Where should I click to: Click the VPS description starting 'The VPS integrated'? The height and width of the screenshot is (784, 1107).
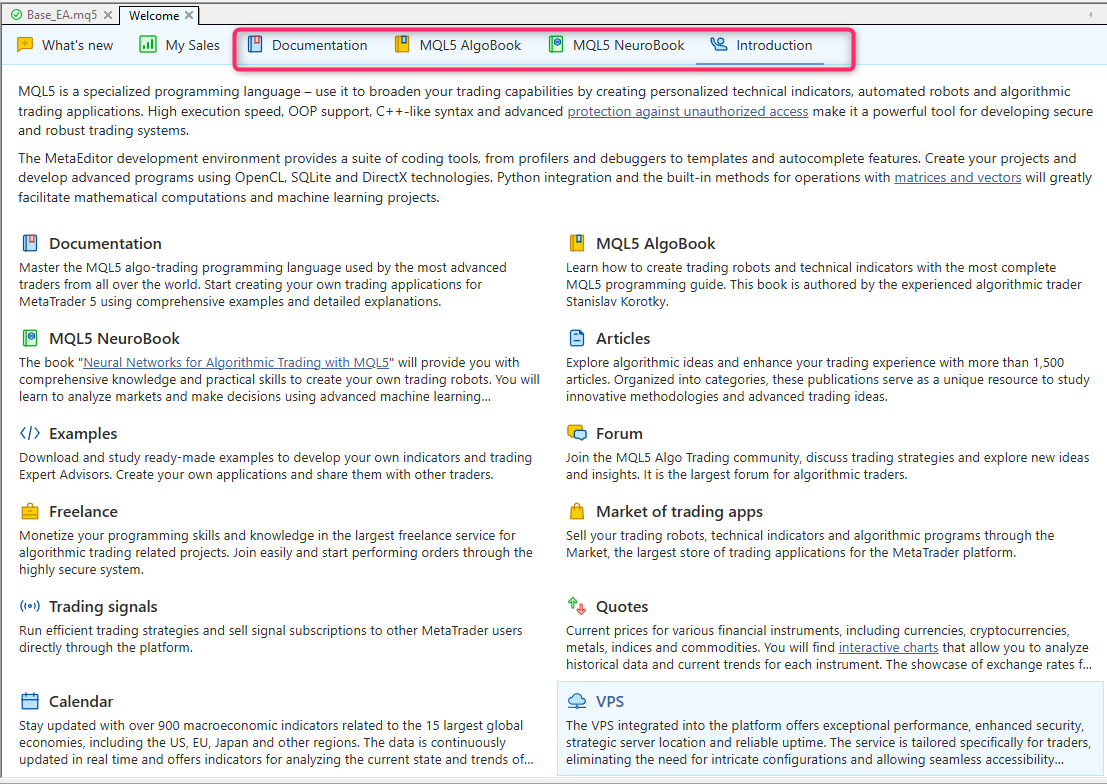pos(828,742)
